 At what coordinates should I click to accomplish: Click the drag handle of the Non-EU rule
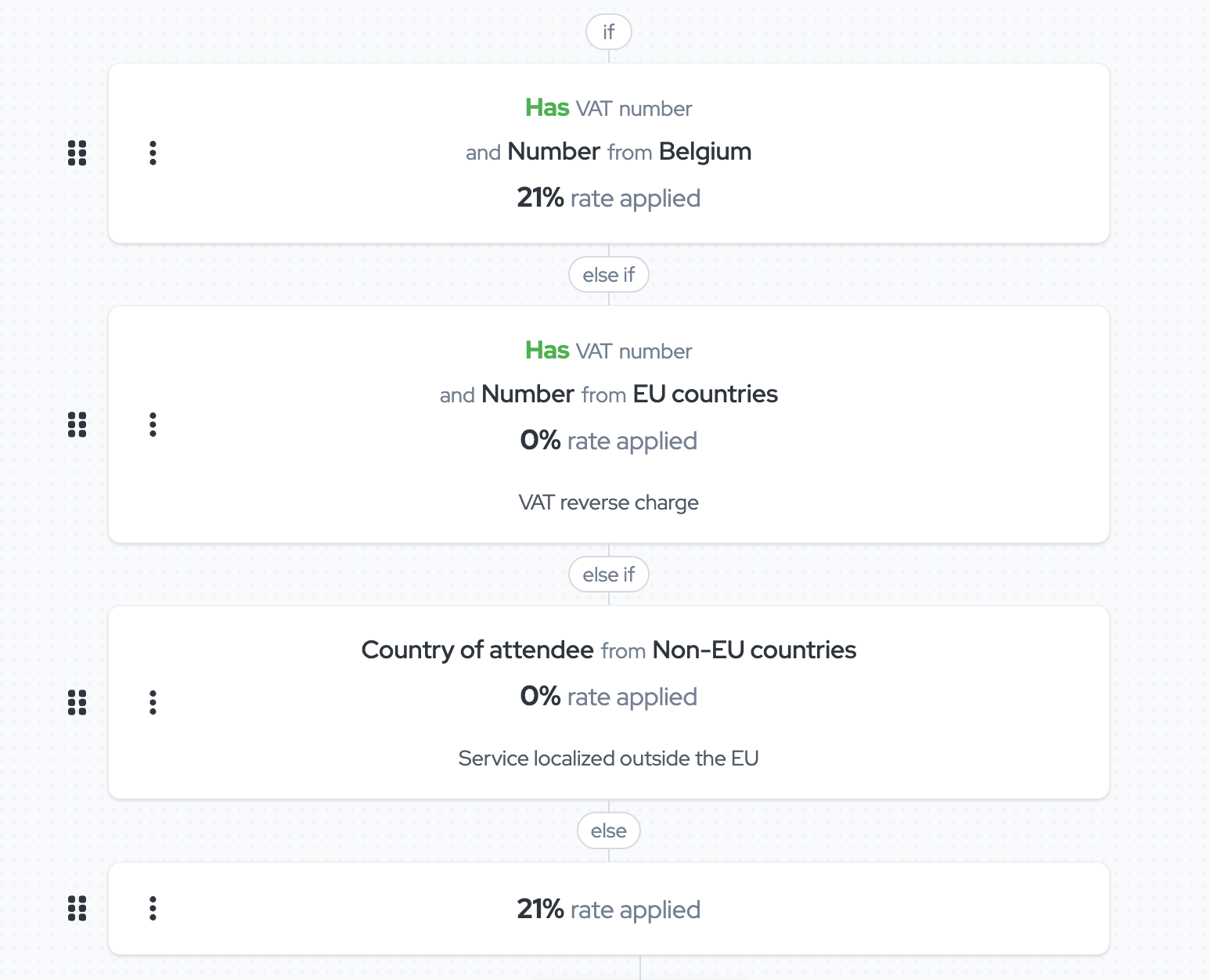tap(77, 702)
